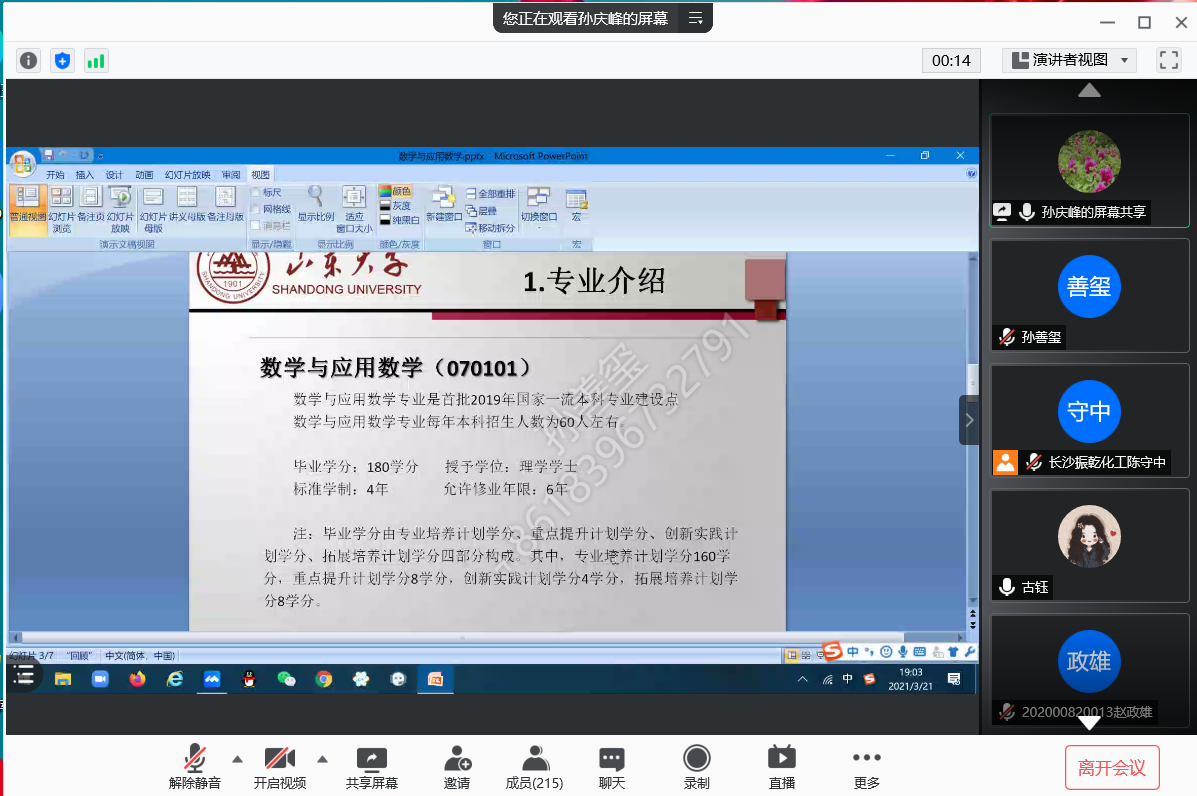
Task: Open the 成员(215) members list
Action: 535,768
